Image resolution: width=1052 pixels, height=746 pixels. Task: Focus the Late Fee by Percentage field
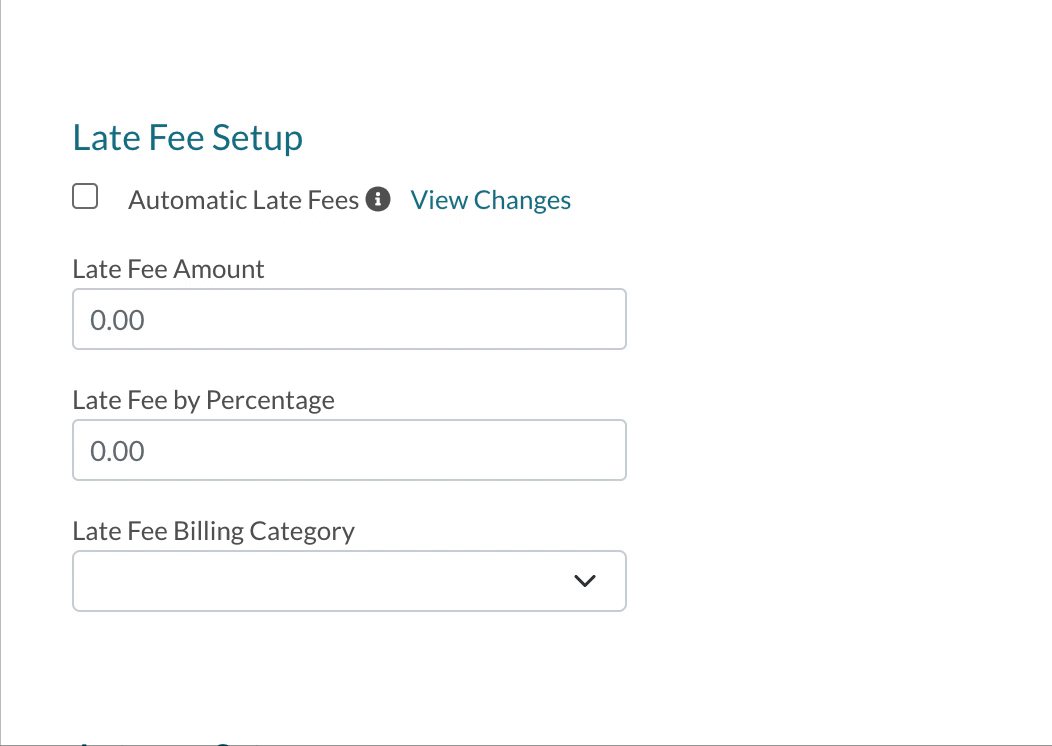tap(349, 451)
